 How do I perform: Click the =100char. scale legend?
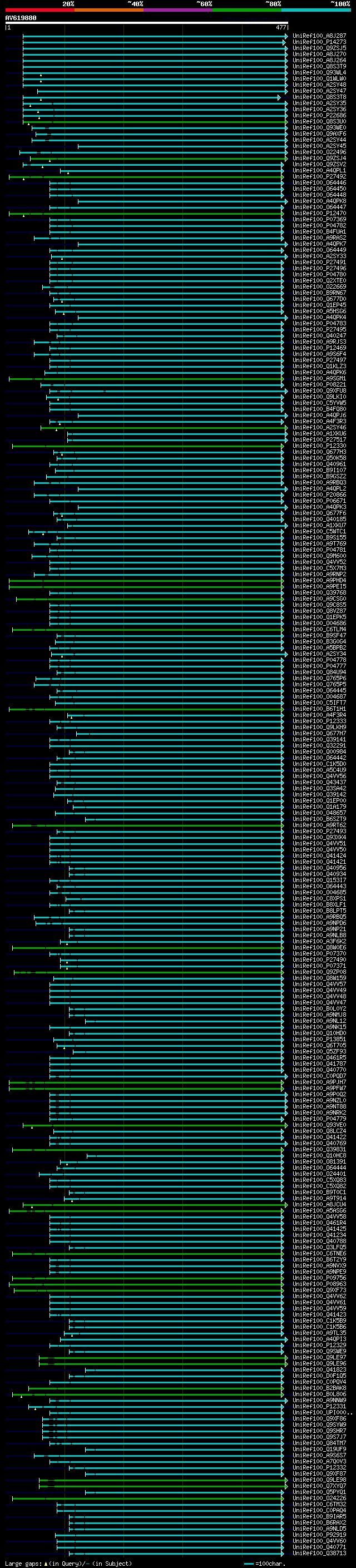point(264,1563)
